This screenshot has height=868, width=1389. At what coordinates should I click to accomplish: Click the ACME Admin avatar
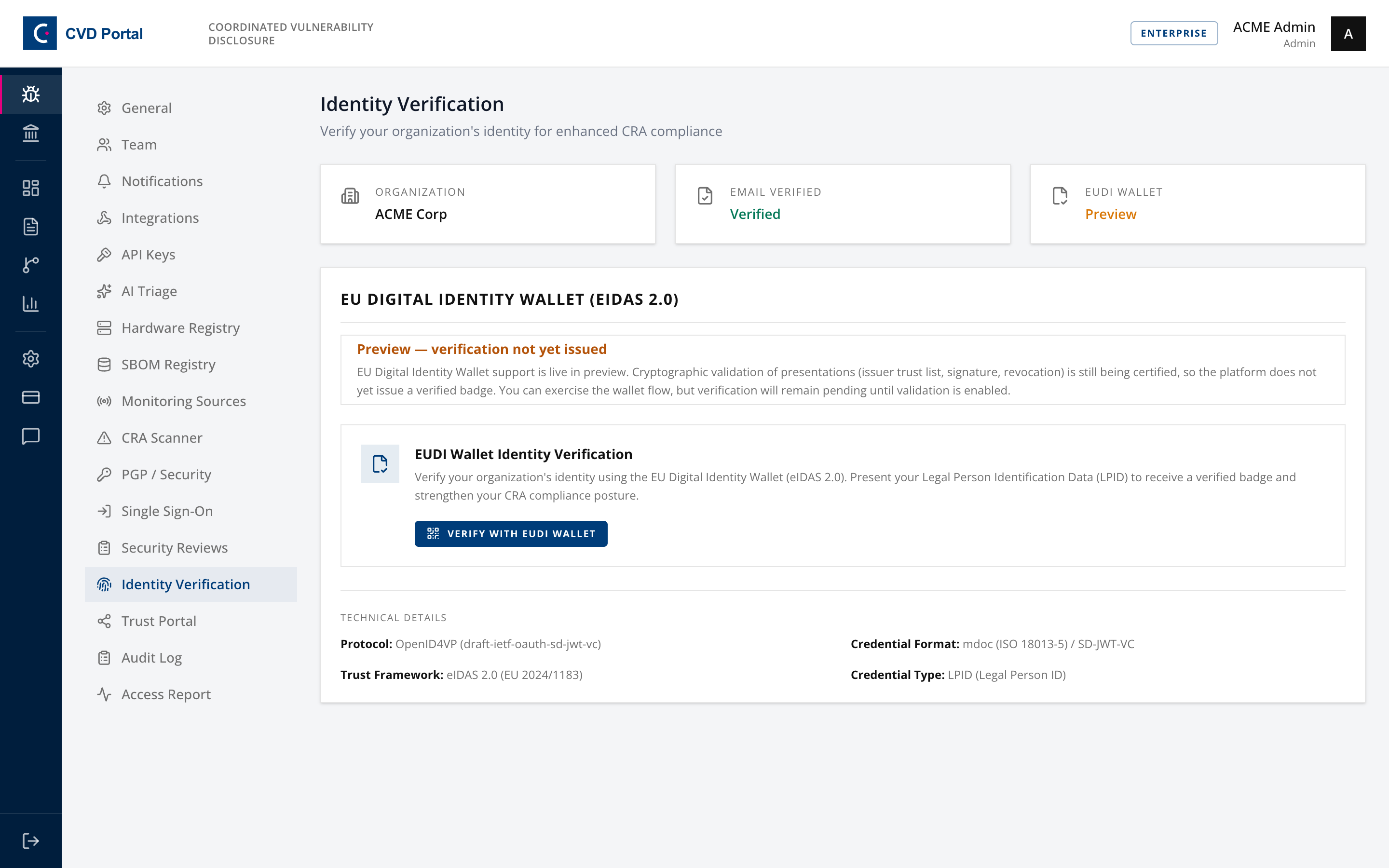coord(1348,34)
